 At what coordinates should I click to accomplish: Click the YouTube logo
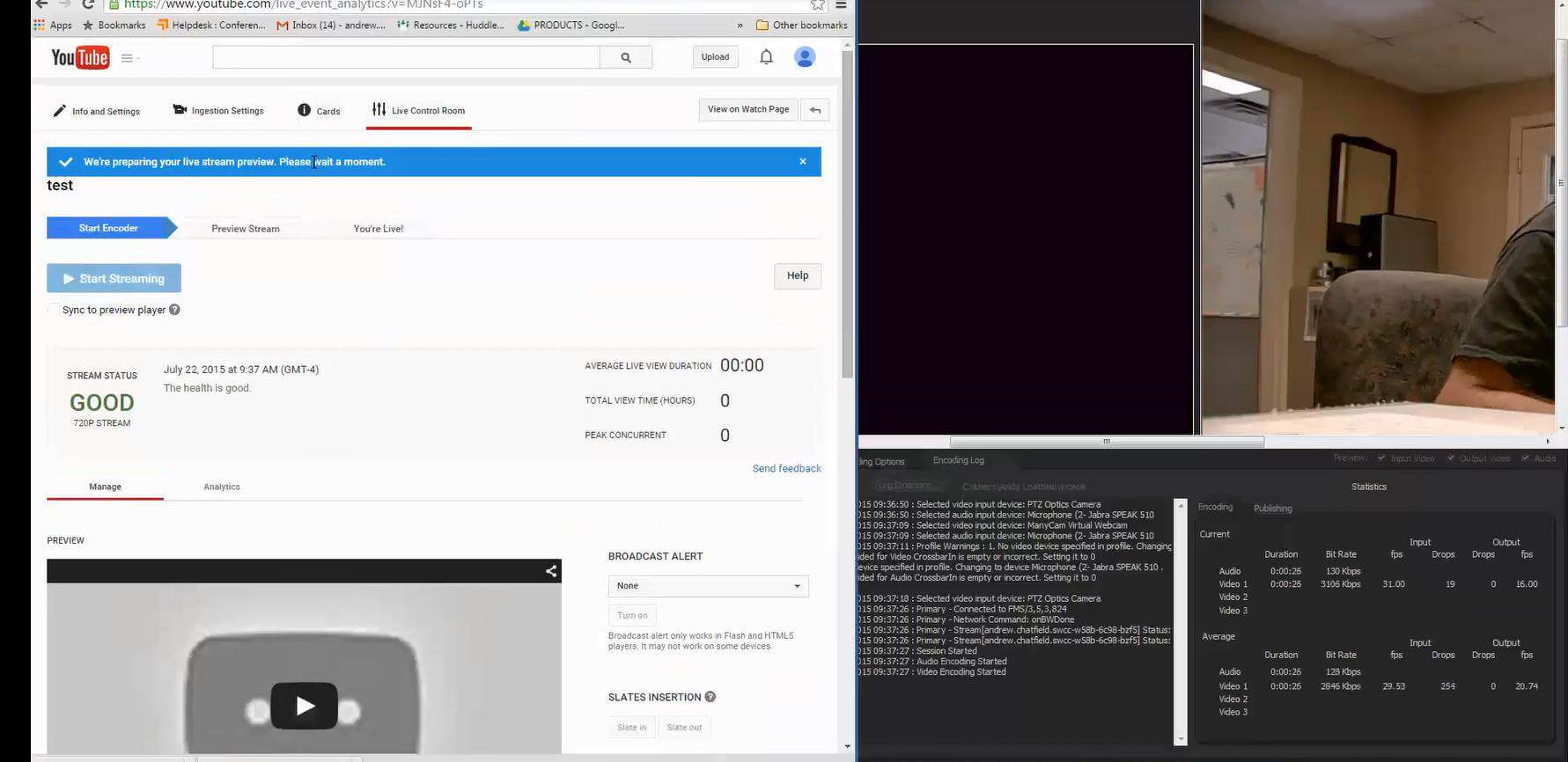80,57
